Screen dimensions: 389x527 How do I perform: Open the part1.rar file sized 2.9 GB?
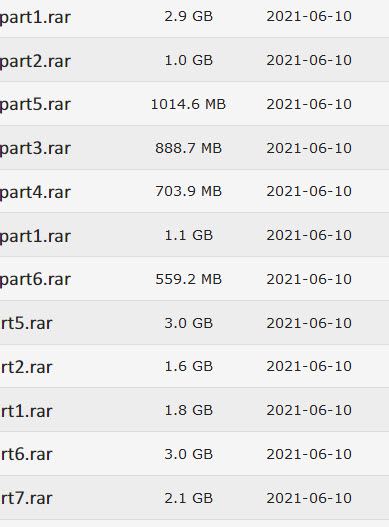[35, 17]
